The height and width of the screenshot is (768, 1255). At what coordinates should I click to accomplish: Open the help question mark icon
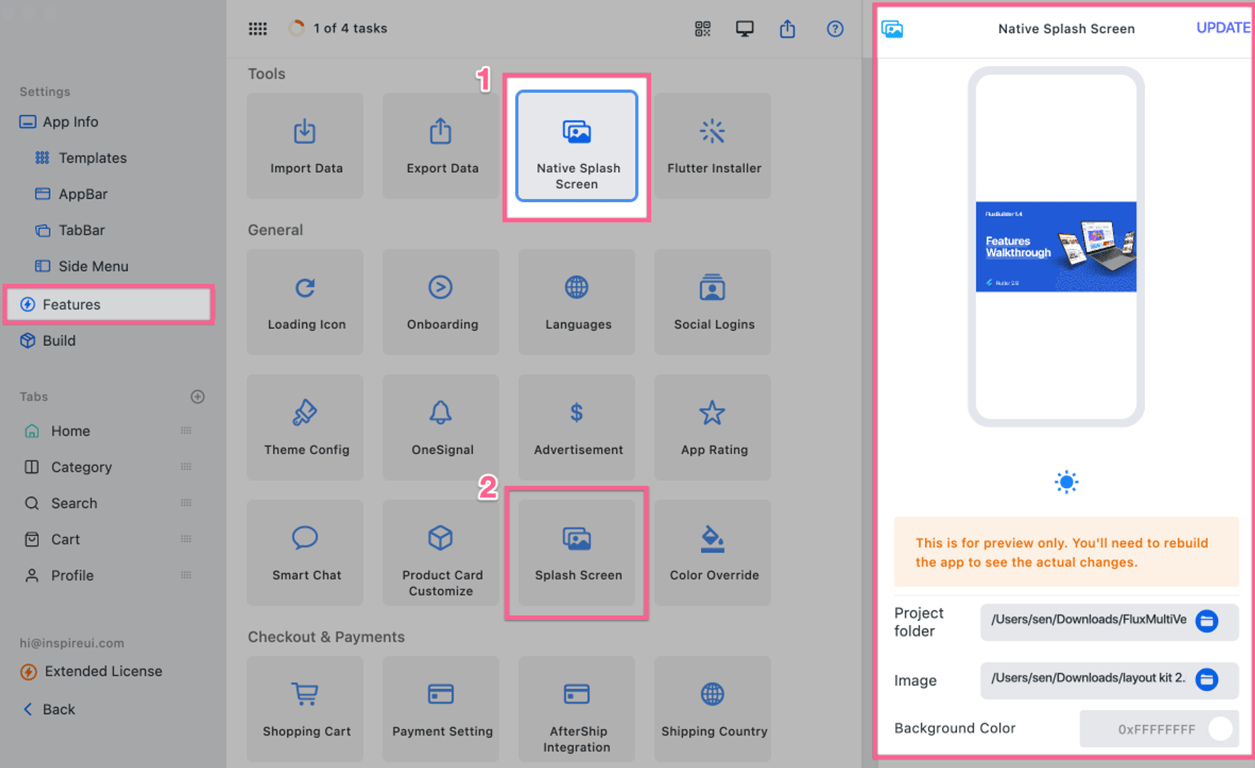(835, 29)
